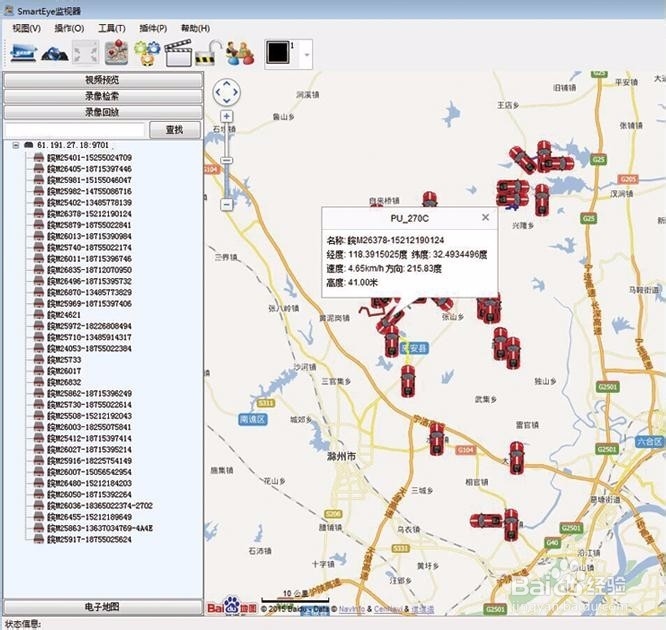
Task: Switch to the 电子地图 panel
Action: [102, 607]
